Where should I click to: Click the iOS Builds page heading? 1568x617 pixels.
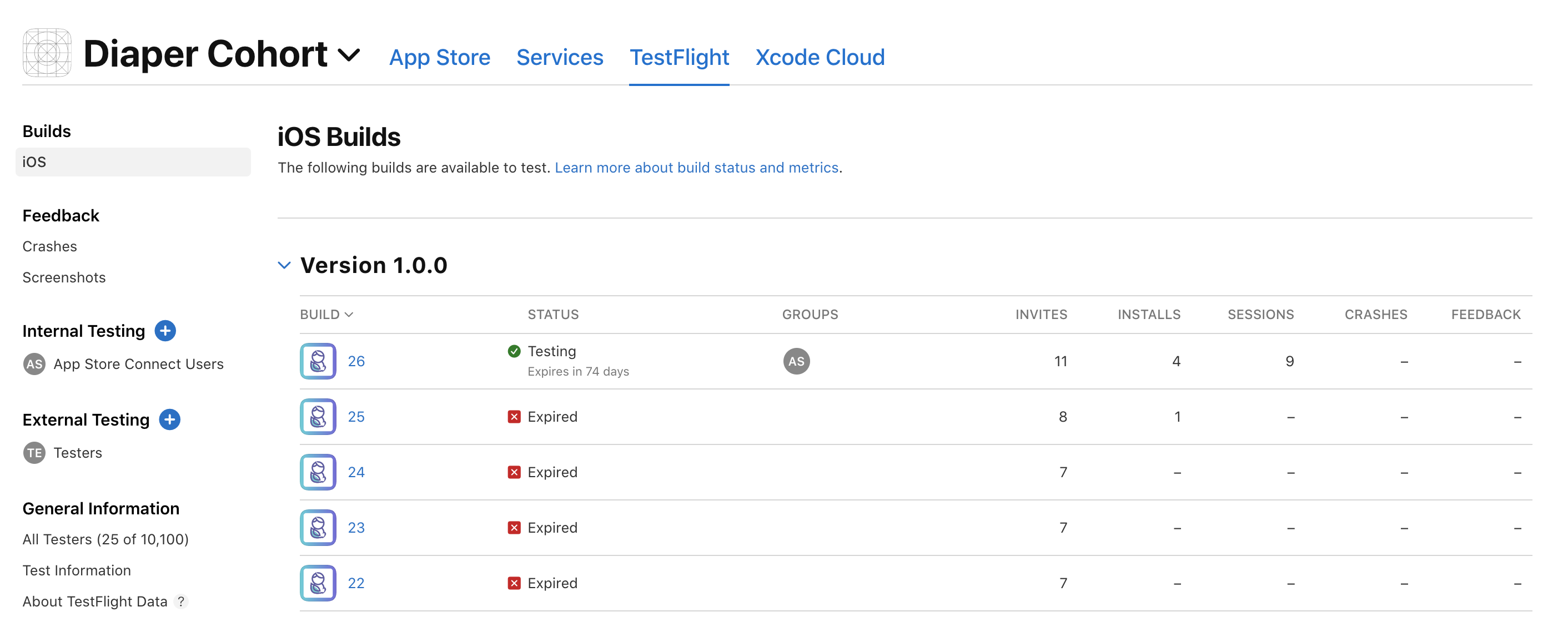click(x=339, y=137)
